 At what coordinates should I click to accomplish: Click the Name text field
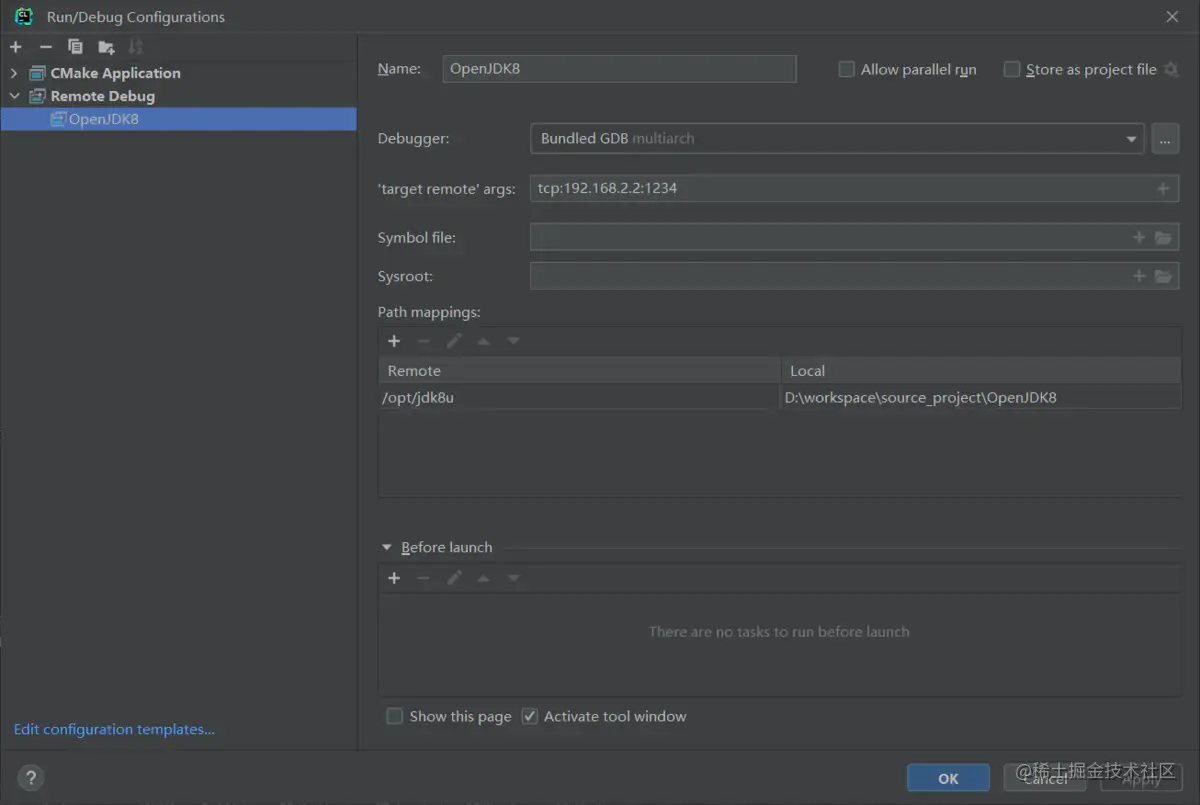click(x=619, y=69)
